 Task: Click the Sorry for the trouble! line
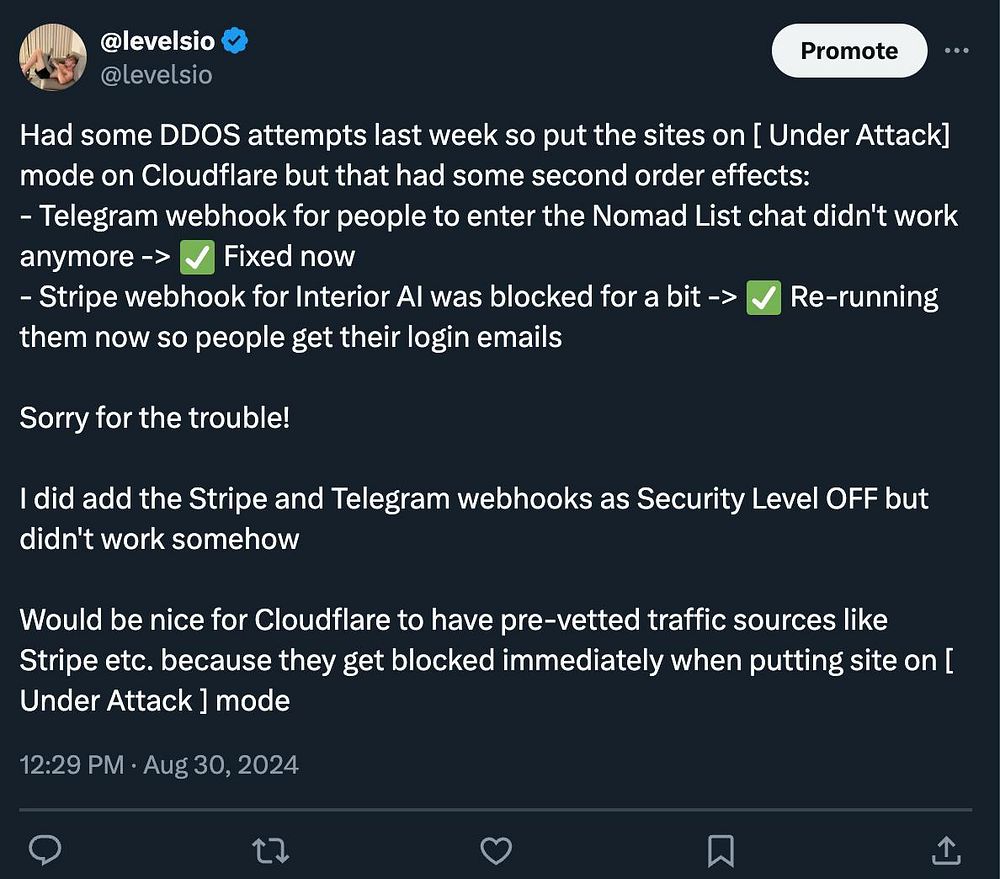pyautogui.click(x=155, y=418)
